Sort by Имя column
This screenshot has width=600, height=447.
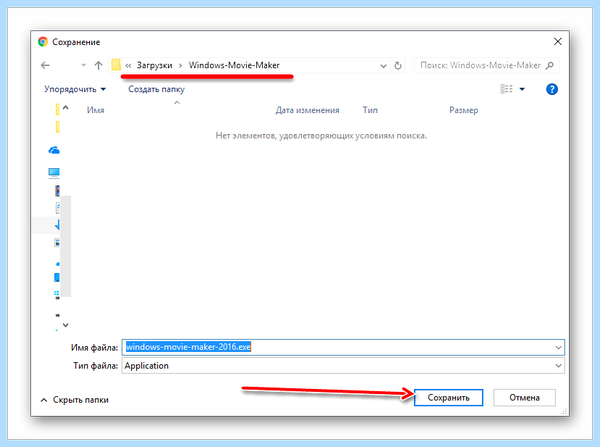96,110
